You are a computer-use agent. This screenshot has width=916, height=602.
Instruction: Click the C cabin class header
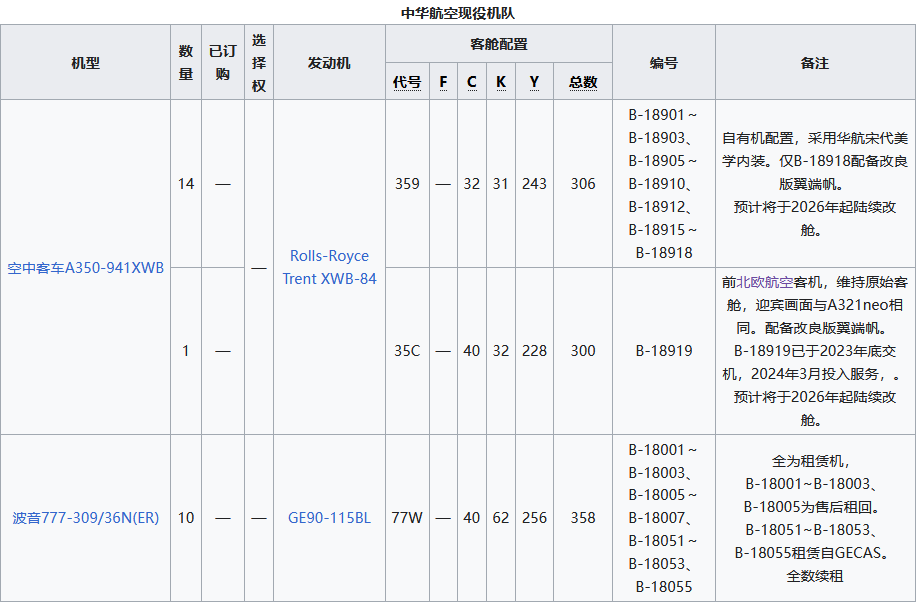coord(472,82)
